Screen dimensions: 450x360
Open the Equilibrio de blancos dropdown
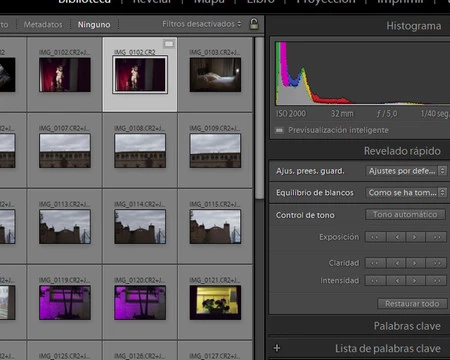(x=406, y=193)
